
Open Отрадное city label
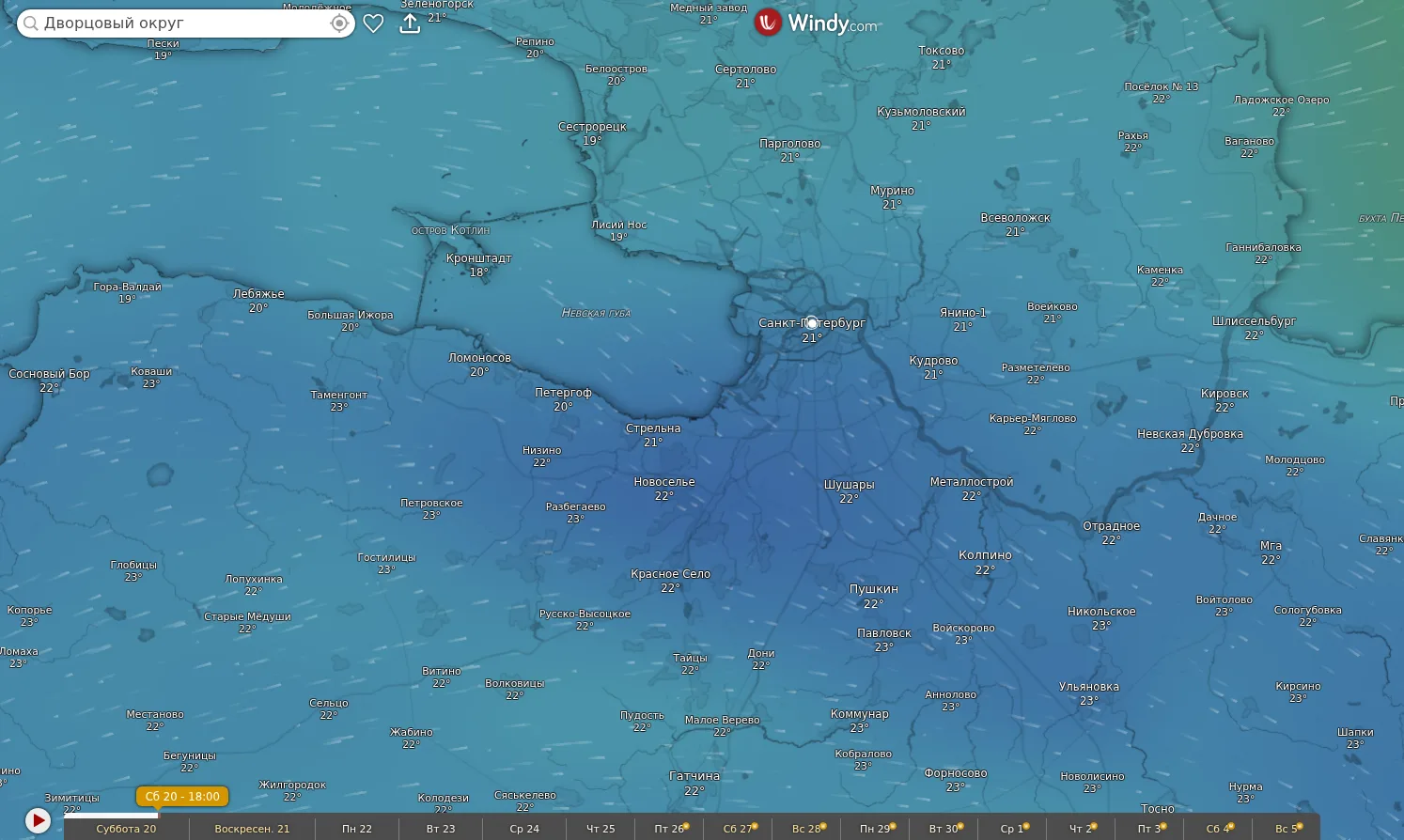click(x=1111, y=526)
